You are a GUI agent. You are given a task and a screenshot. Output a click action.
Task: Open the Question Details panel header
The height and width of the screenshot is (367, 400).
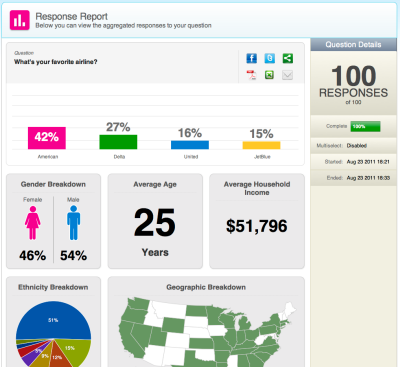pyautogui.click(x=353, y=45)
